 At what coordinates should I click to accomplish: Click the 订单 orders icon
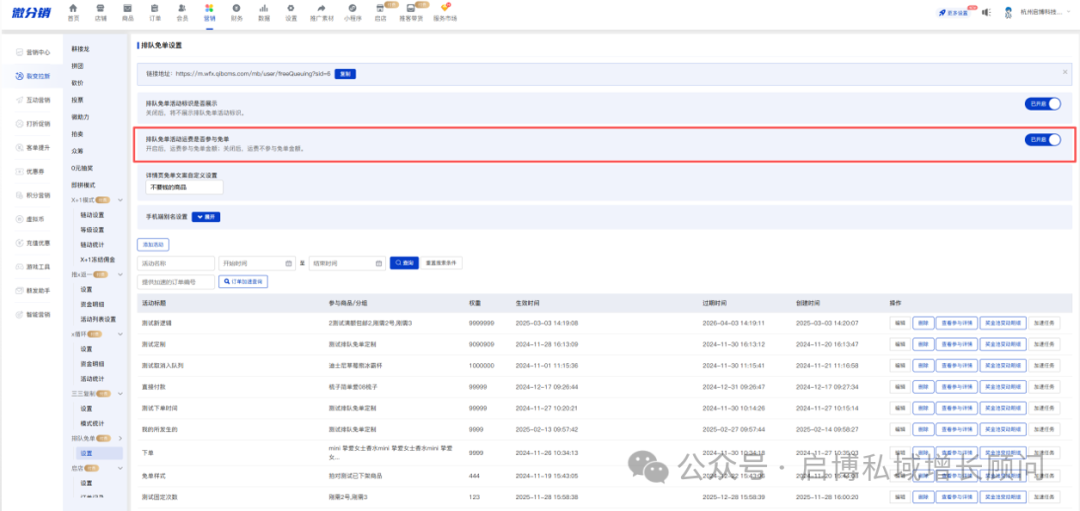(154, 8)
